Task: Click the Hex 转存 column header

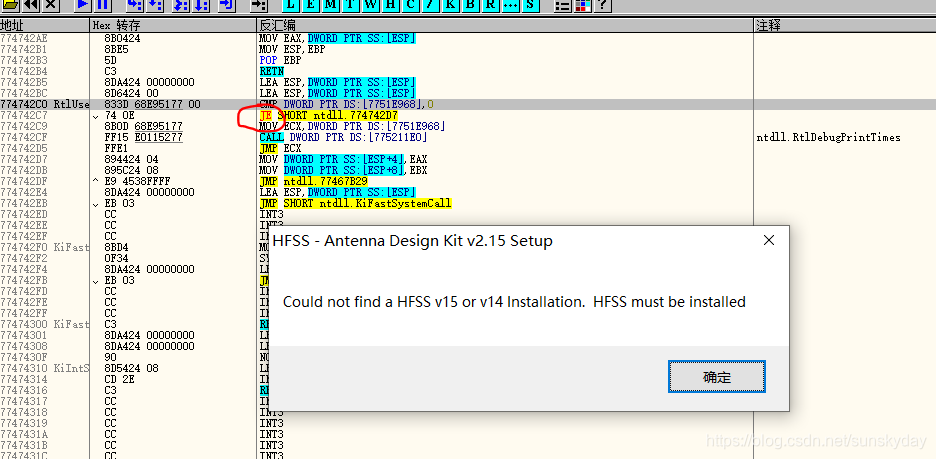Action: (x=173, y=26)
